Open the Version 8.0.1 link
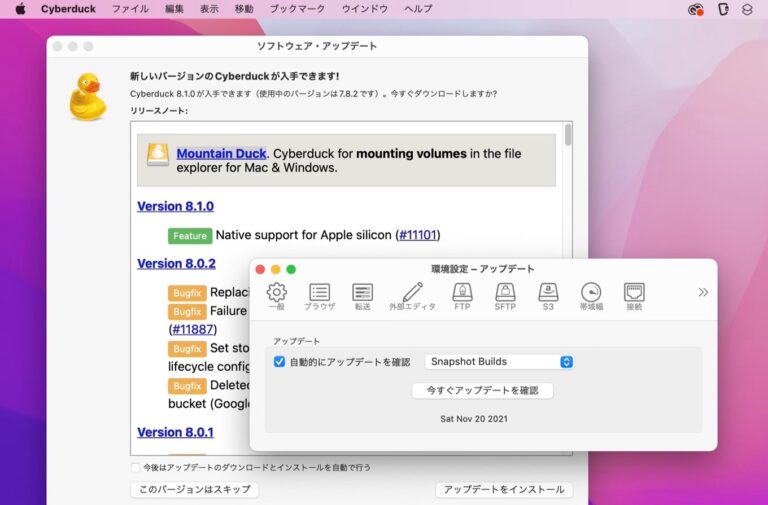768x505 pixels. pos(175,433)
